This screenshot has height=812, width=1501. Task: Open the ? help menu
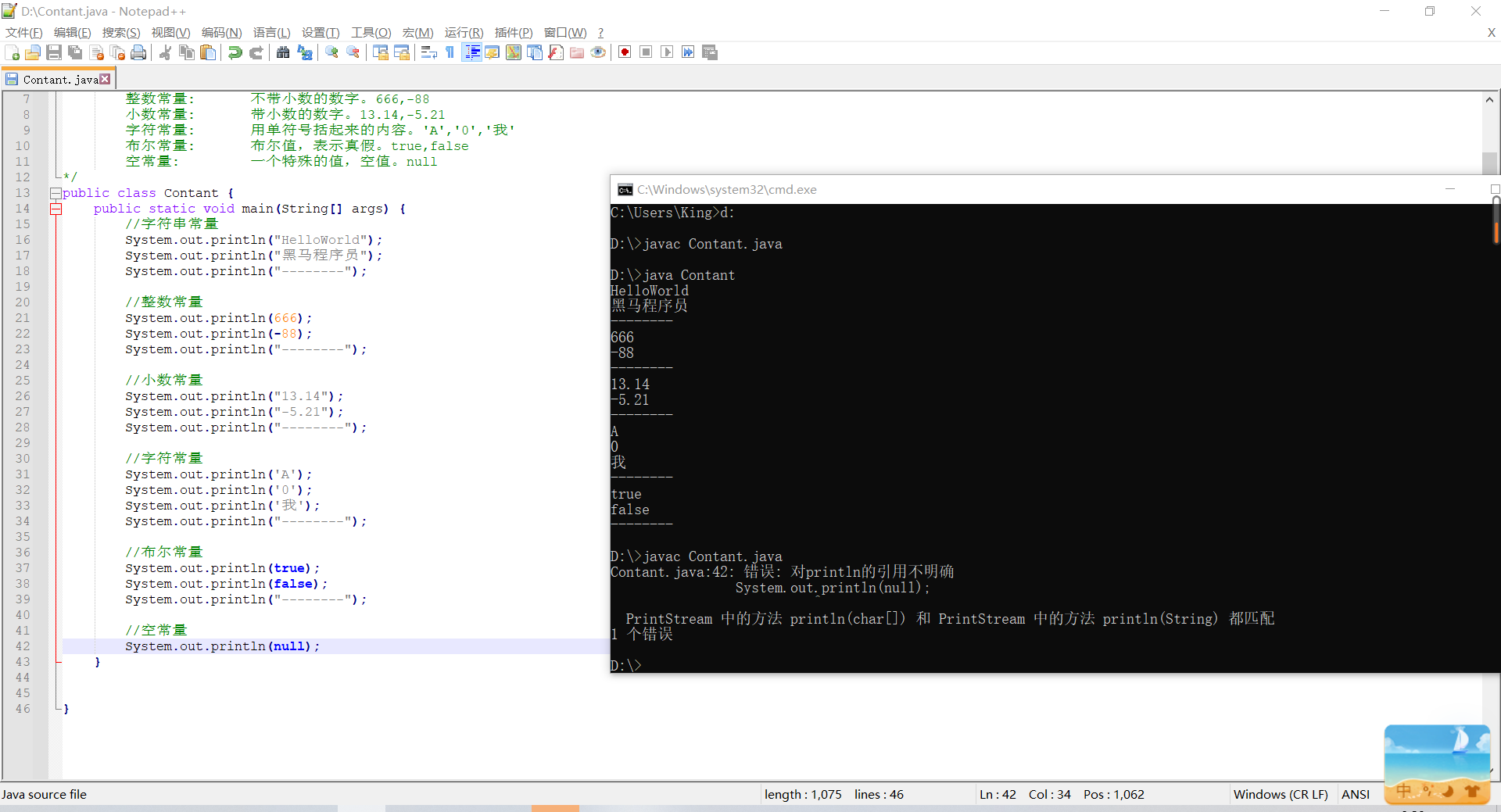[x=600, y=32]
